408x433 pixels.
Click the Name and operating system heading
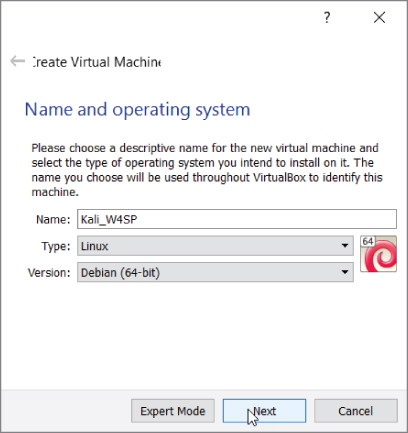[x=137, y=110]
